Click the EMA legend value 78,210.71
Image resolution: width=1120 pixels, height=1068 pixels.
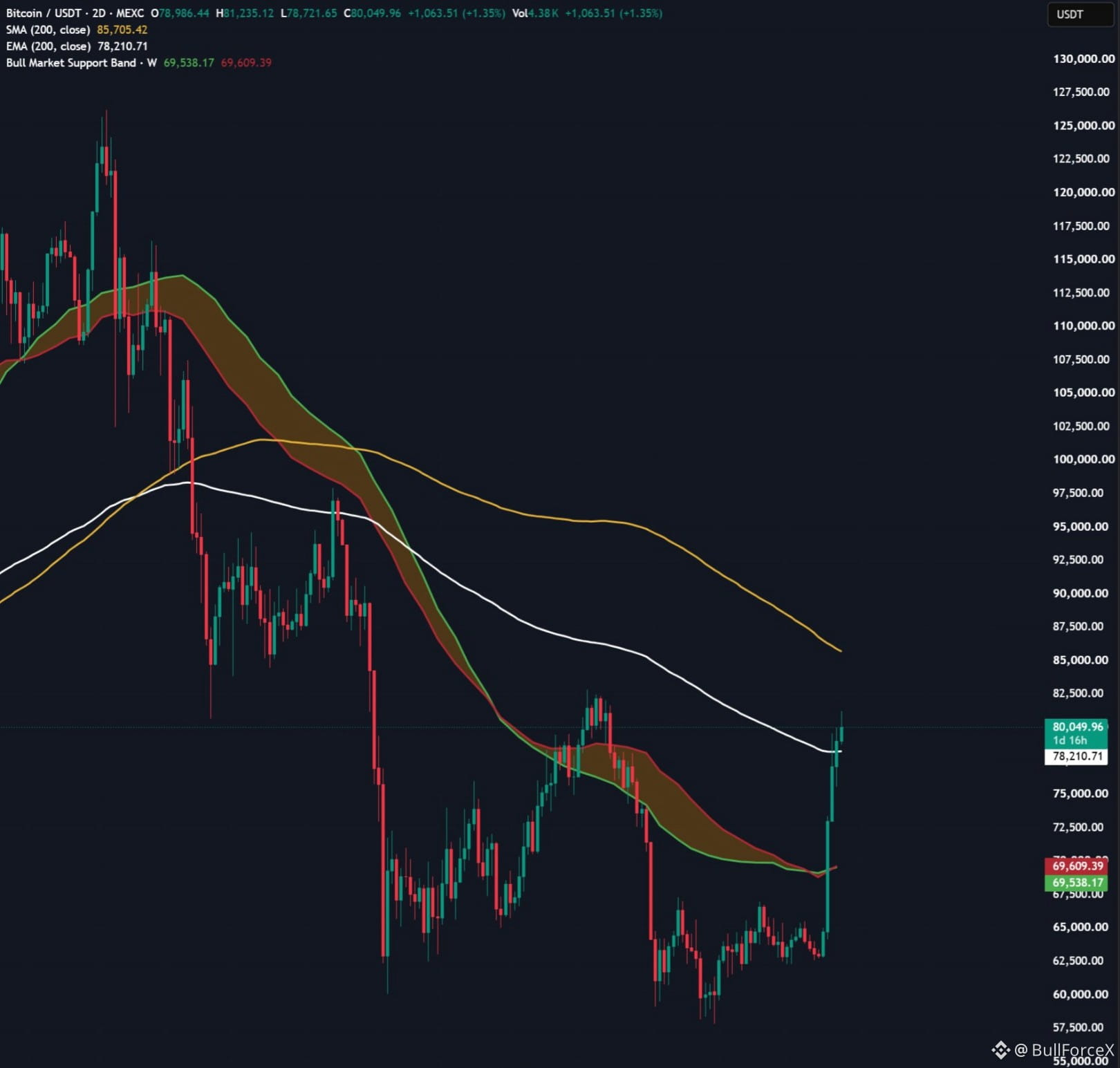click(122, 46)
